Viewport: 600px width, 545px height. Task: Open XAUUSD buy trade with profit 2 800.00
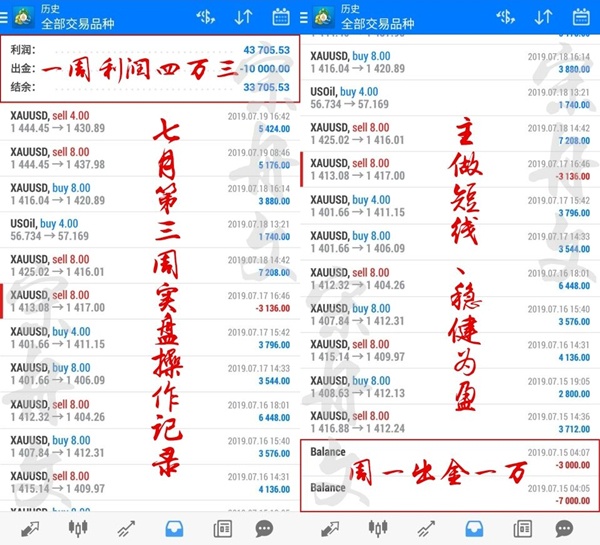pyautogui.click(x=450, y=387)
